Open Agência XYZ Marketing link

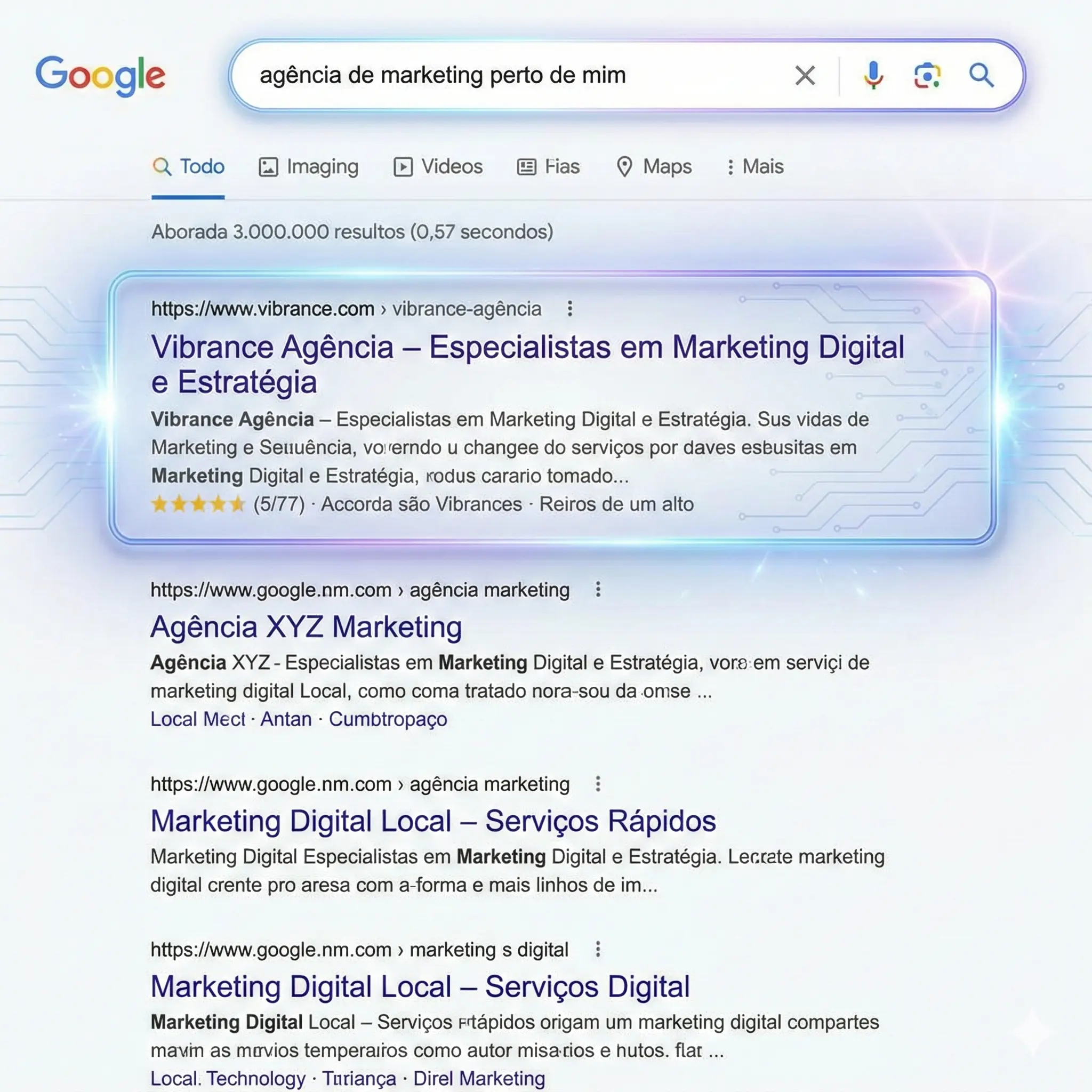(307, 627)
